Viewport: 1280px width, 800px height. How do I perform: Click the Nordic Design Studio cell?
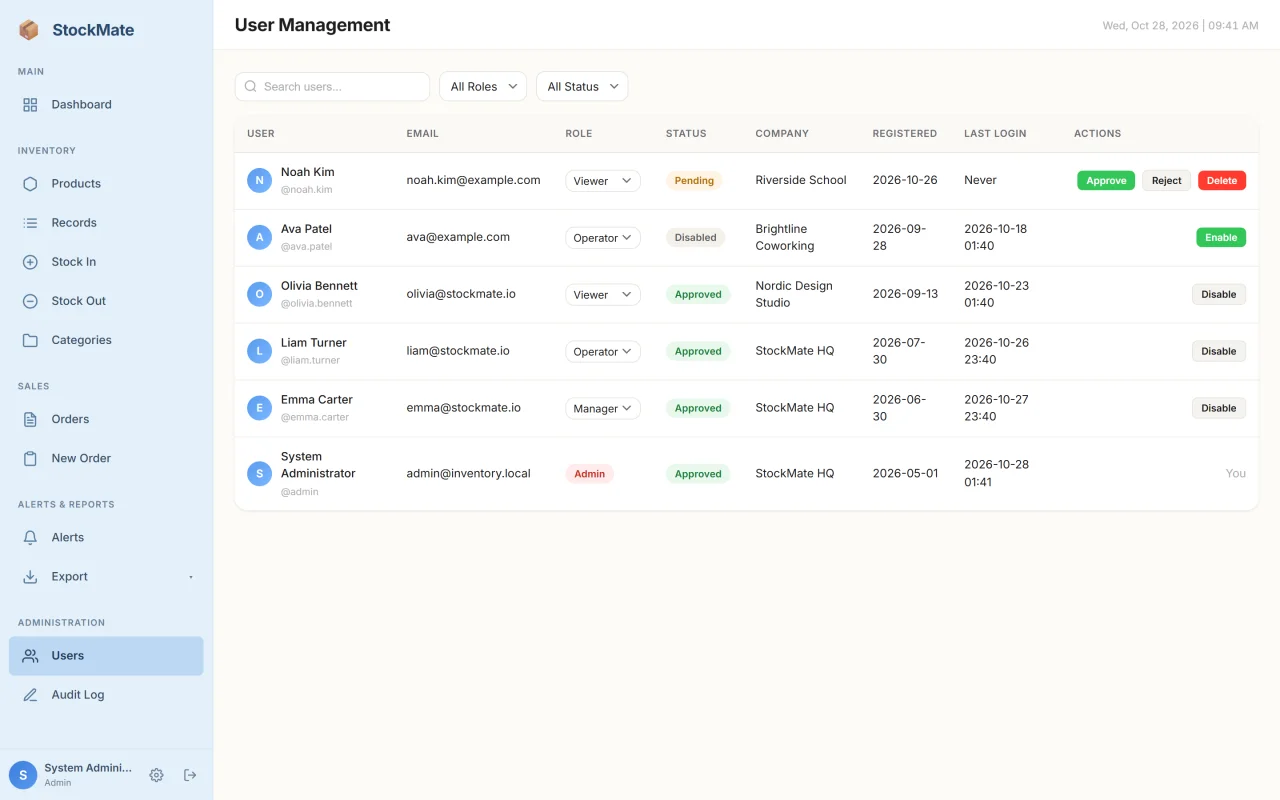[x=794, y=294]
